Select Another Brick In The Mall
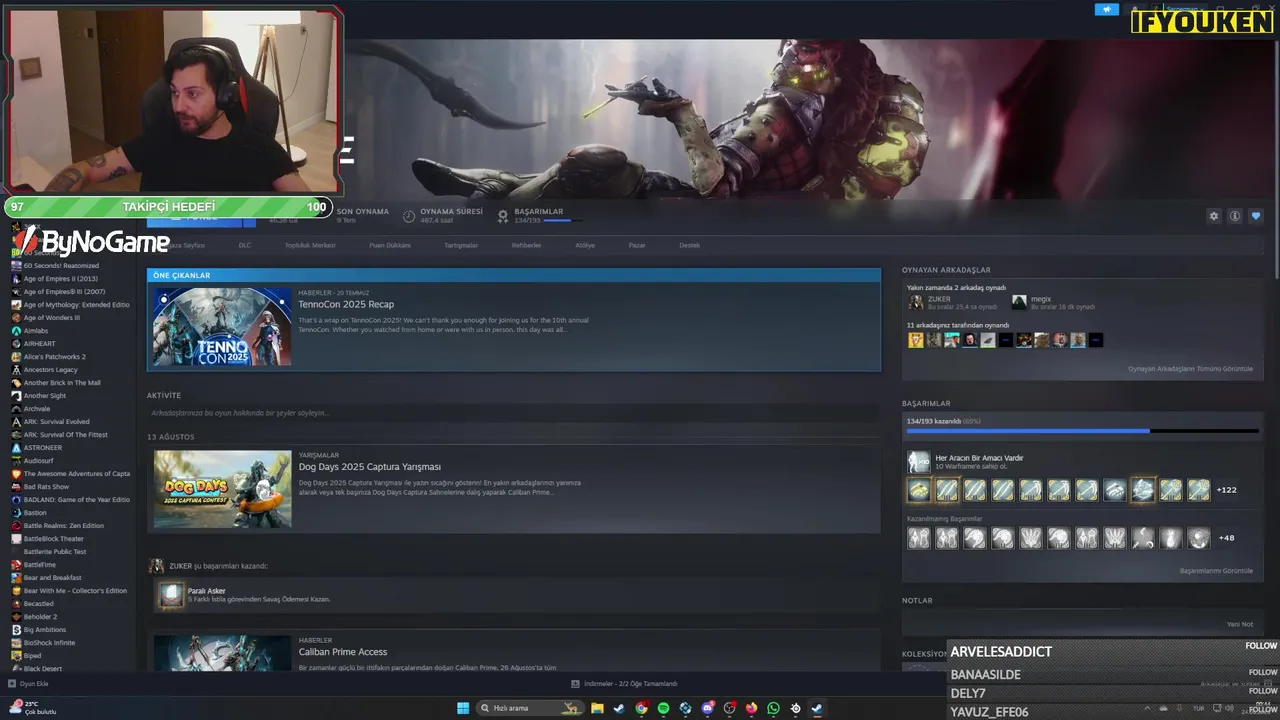 [62, 383]
